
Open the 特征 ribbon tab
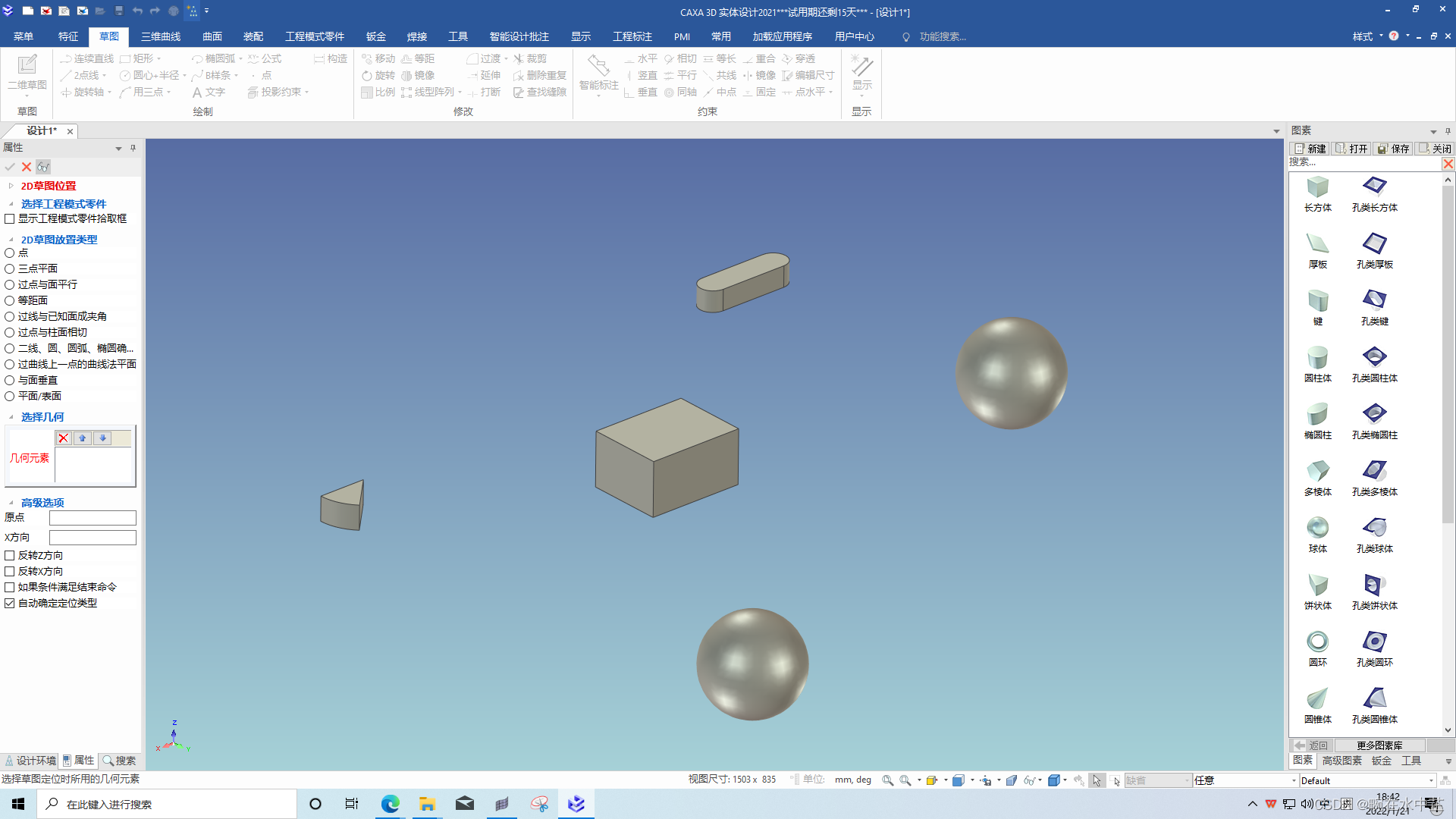click(68, 36)
